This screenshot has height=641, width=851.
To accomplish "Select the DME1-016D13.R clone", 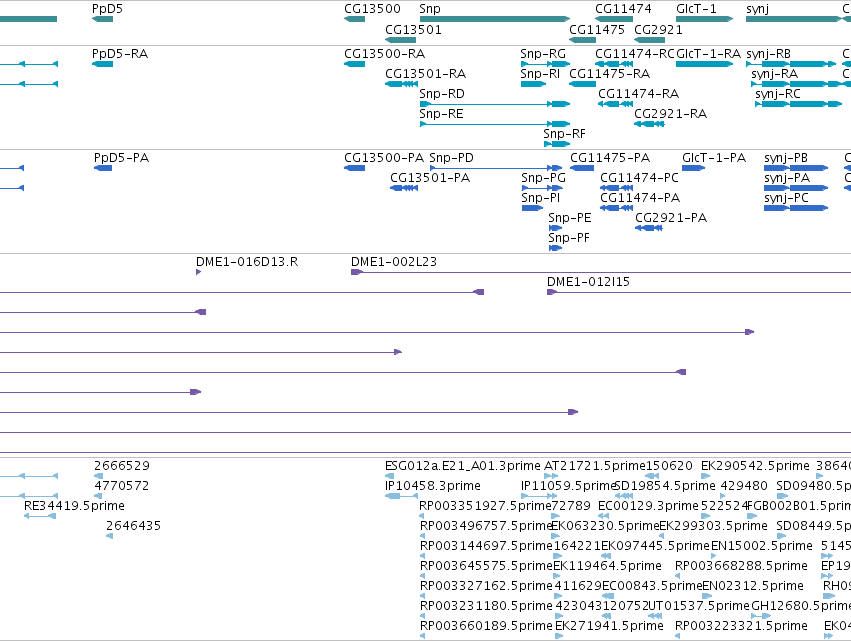I will 199,272.
